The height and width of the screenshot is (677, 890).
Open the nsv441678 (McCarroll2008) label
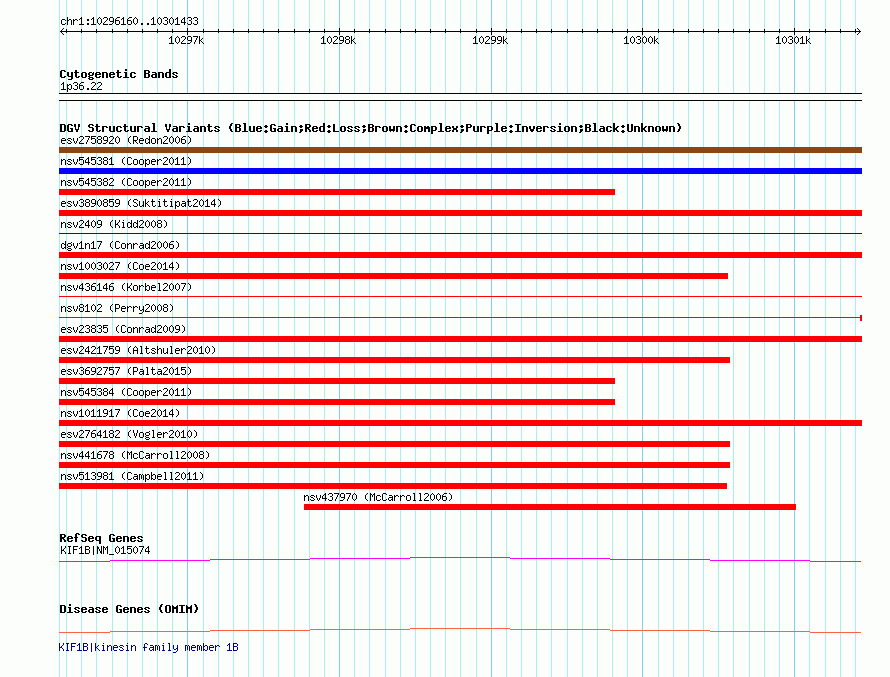(135, 455)
